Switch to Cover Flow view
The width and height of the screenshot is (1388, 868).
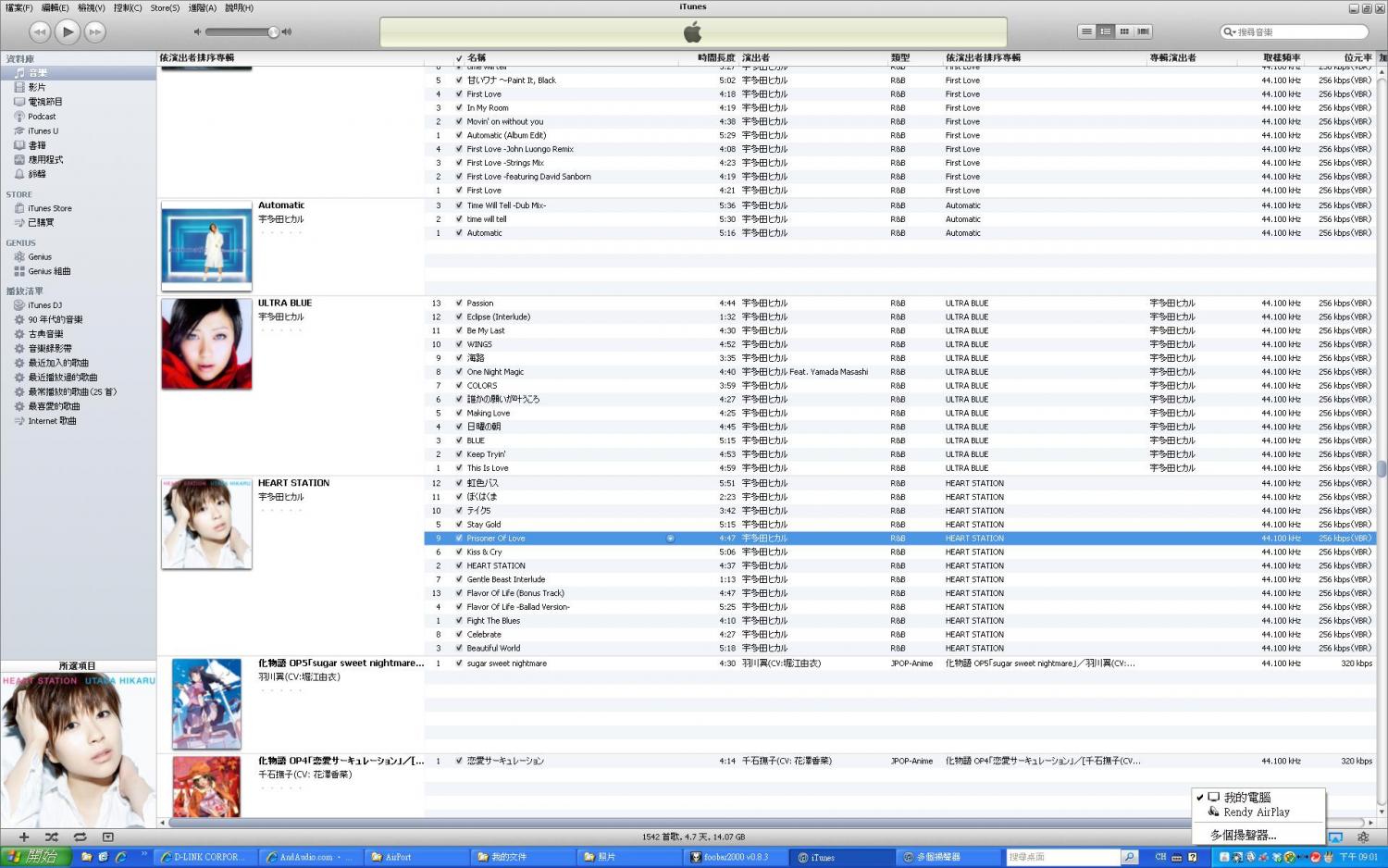1144,31
